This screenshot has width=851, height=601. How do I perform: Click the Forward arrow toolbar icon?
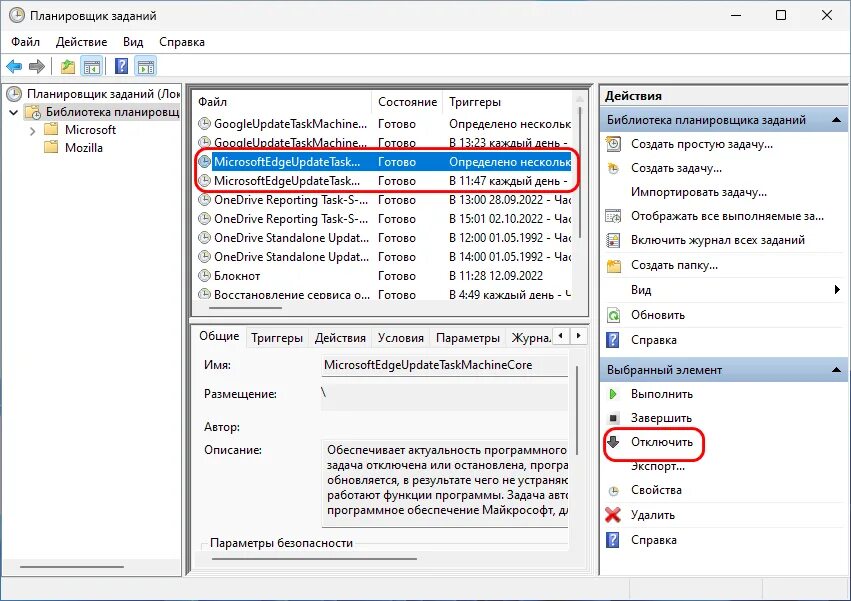point(37,67)
